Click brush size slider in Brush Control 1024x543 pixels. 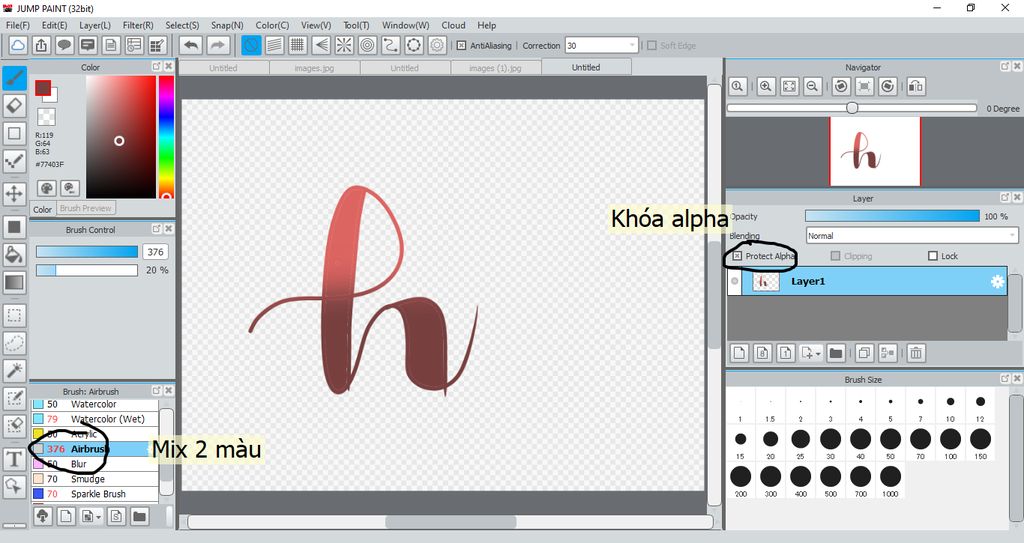point(87,252)
